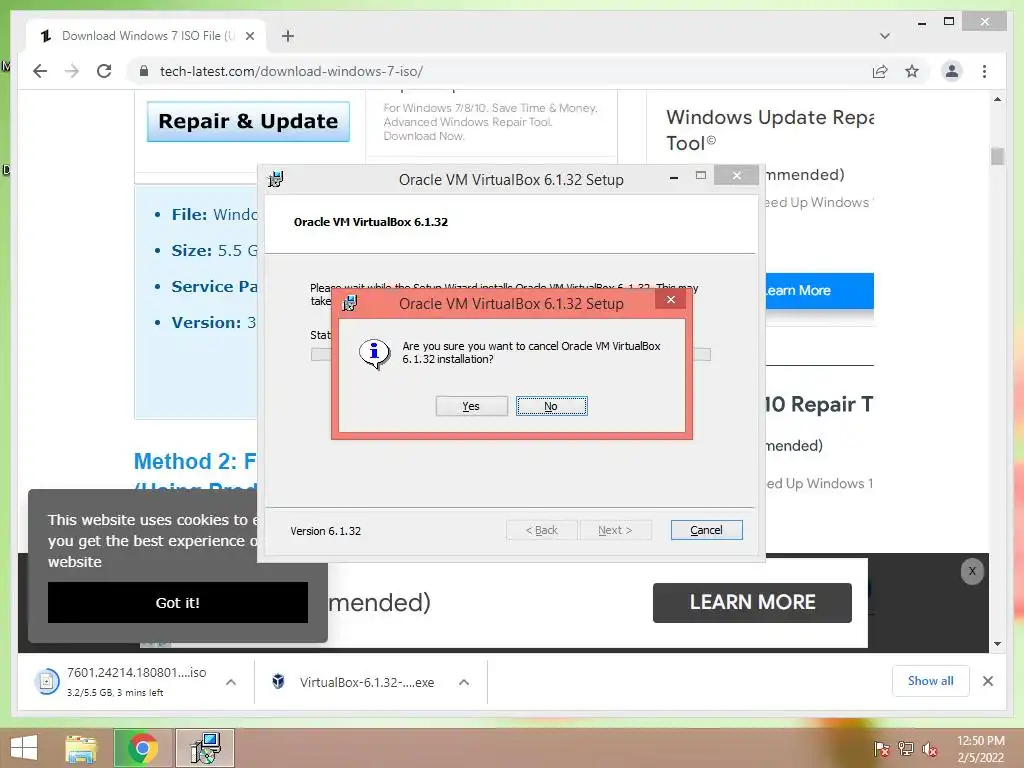Click the VirtualBox cube icon in the downloads bar
Viewport: 1024px width, 768px height.
278,682
